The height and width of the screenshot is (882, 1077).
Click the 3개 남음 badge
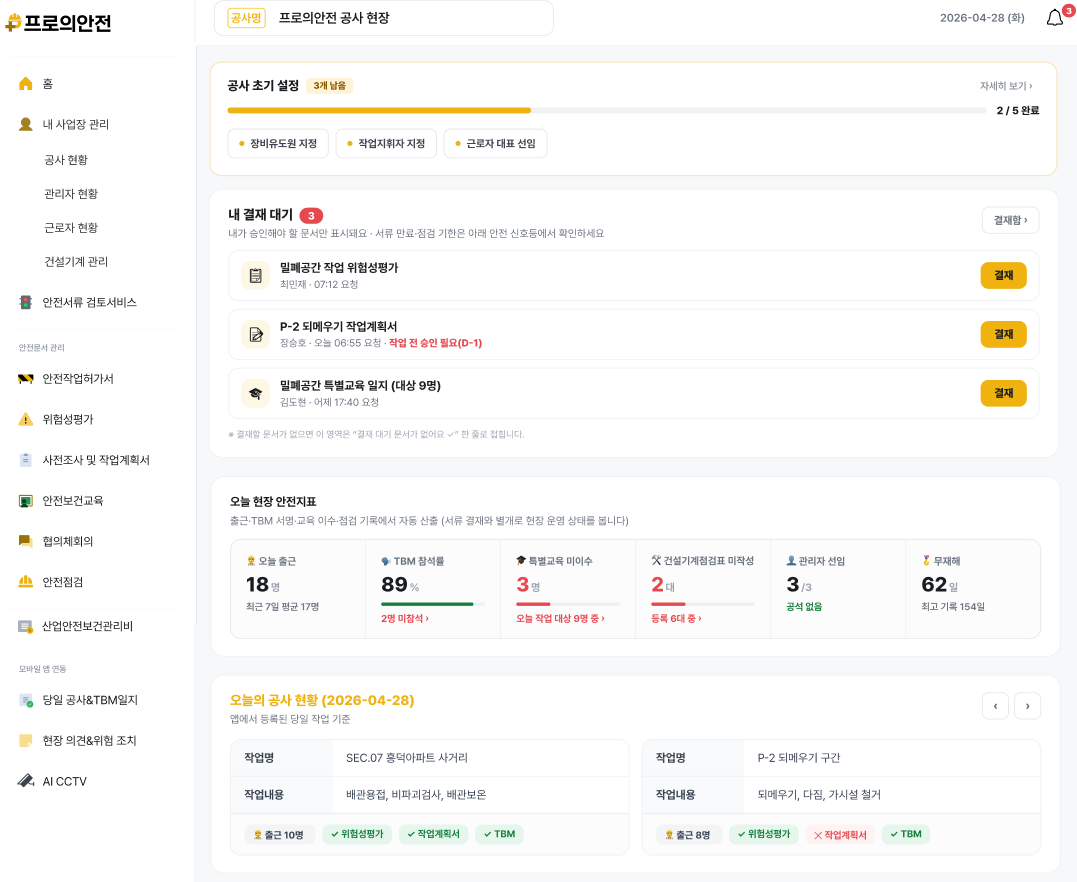pos(329,86)
